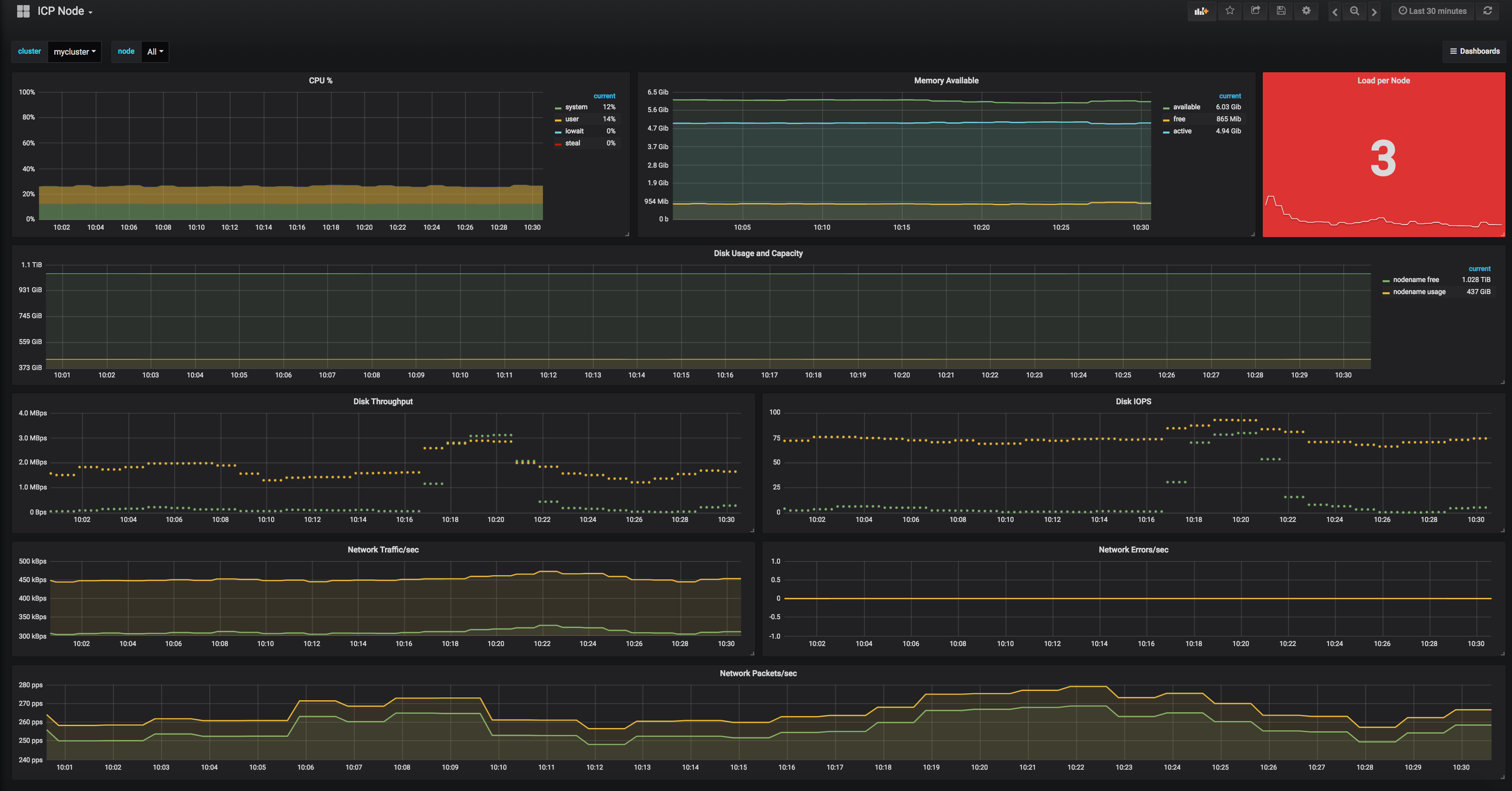Toggle the active memory legend series
The height and width of the screenshot is (791, 1512).
(1182, 131)
